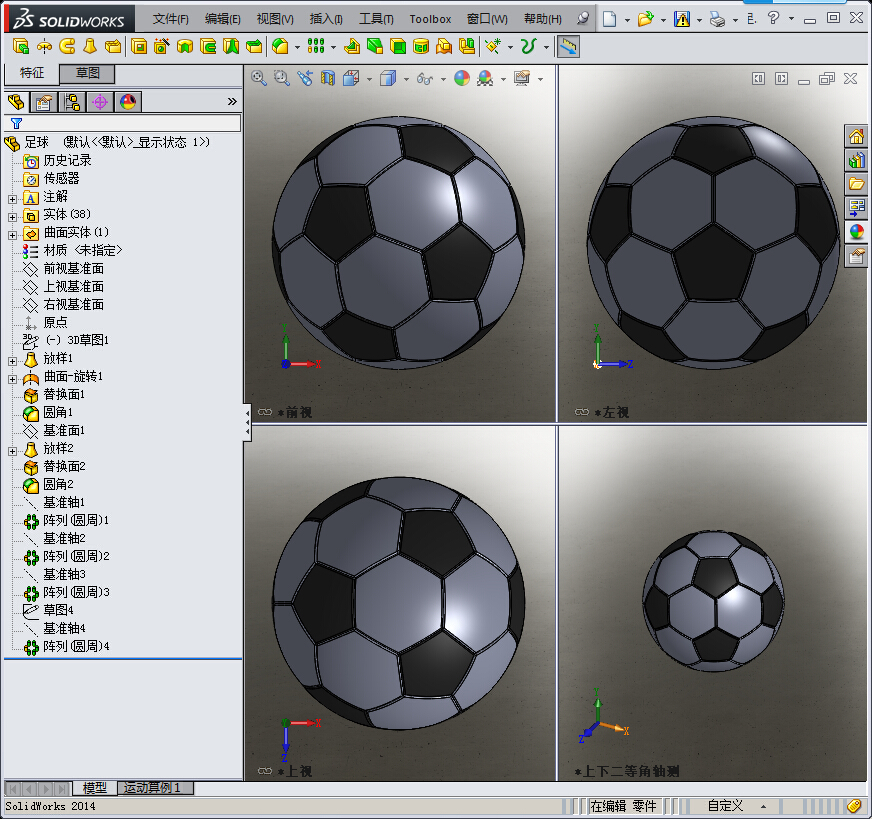Open the 编辑(E) menu
Screen dimensions: 872x819
[222, 19]
